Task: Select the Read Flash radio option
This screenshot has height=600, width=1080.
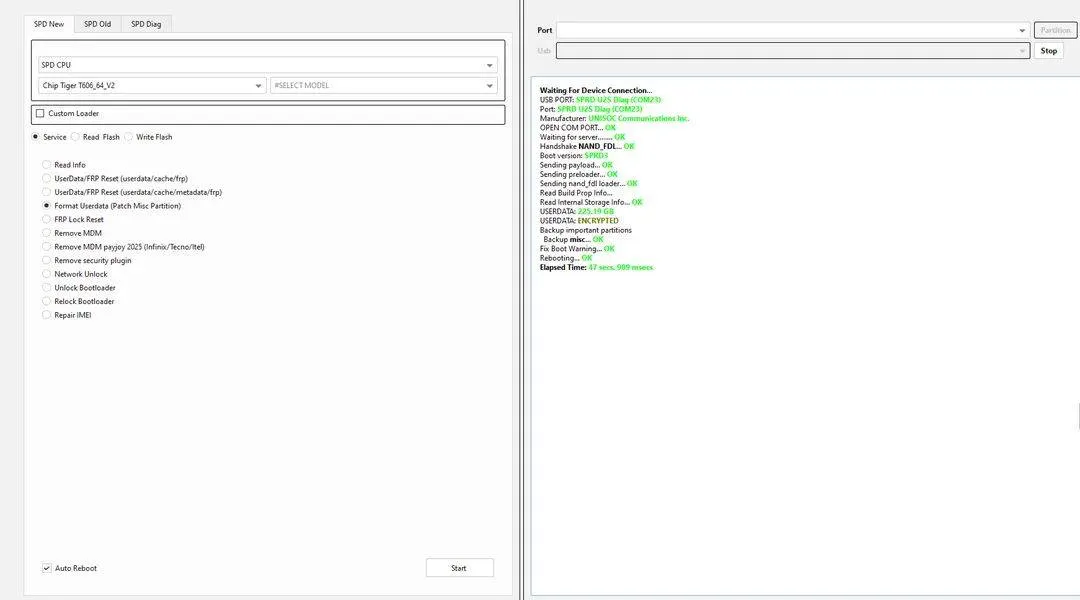Action: (x=77, y=137)
